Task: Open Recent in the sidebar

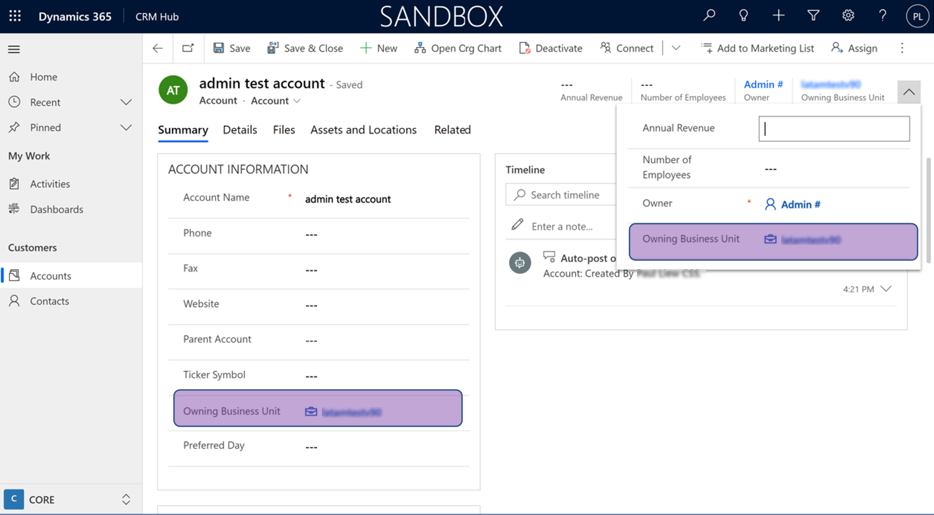Action: point(45,102)
